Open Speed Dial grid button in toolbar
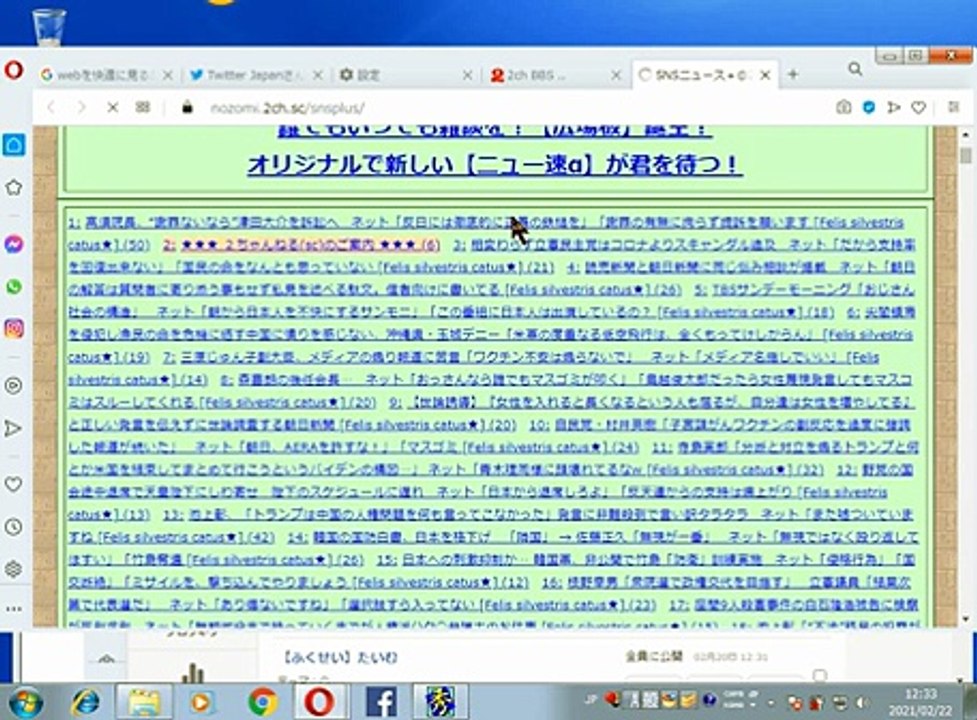977x720 pixels. [x=143, y=108]
